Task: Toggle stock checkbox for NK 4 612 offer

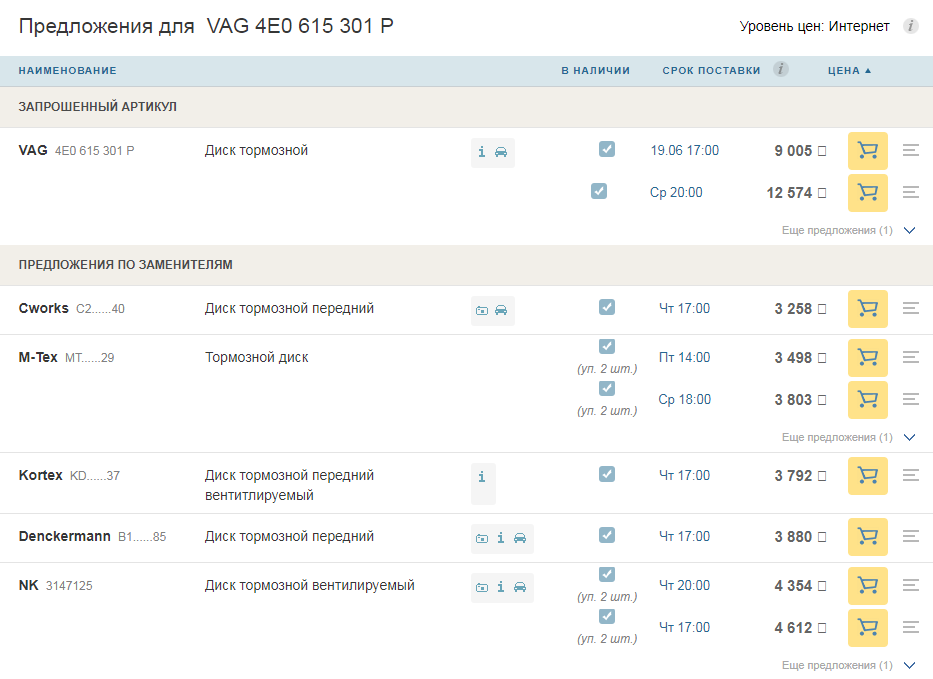Action: [x=607, y=617]
